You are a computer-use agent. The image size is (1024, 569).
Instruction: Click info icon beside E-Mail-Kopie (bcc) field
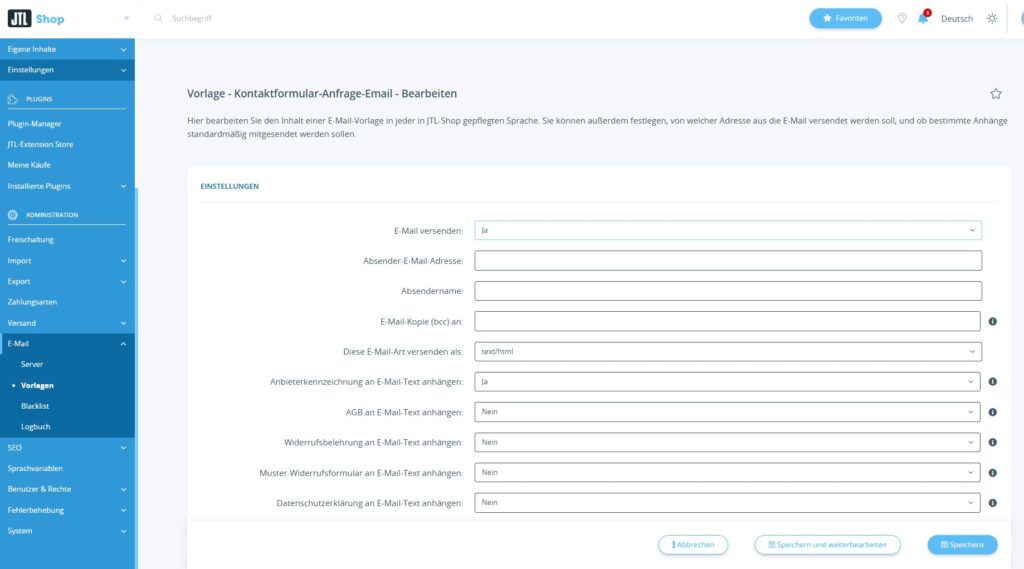point(992,321)
